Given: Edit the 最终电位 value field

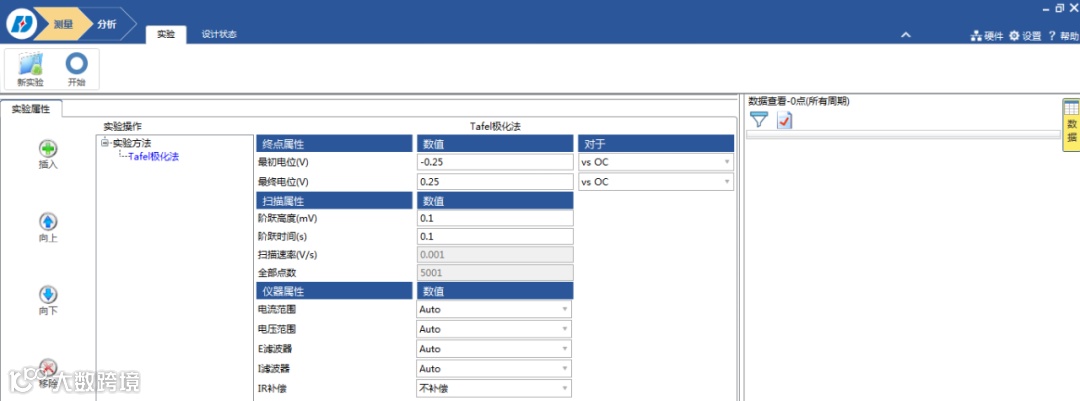Looking at the screenshot, I should click(x=495, y=182).
